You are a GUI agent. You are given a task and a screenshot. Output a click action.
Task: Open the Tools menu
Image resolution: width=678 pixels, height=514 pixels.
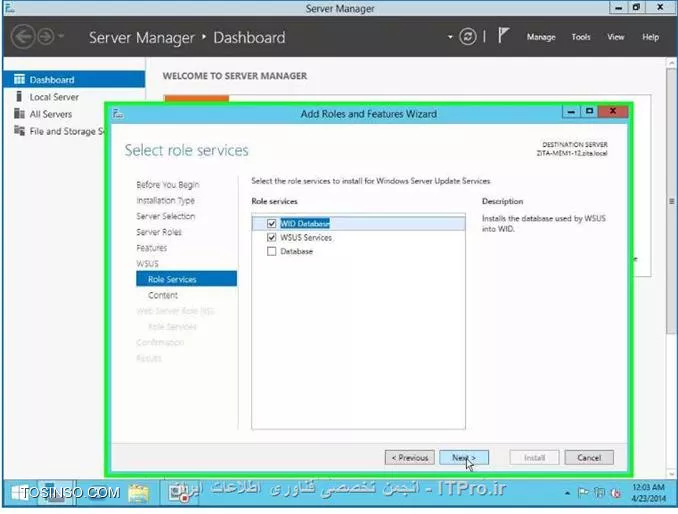coord(581,37)
